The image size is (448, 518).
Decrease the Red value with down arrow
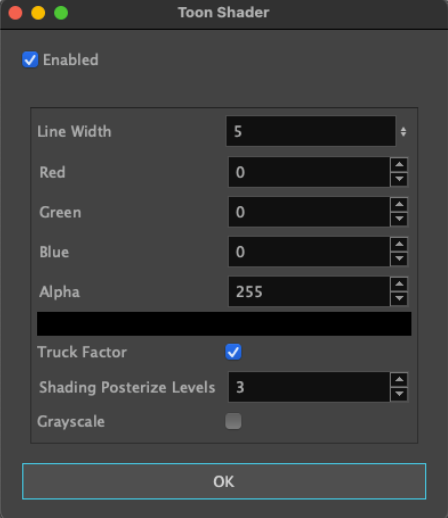399,179
